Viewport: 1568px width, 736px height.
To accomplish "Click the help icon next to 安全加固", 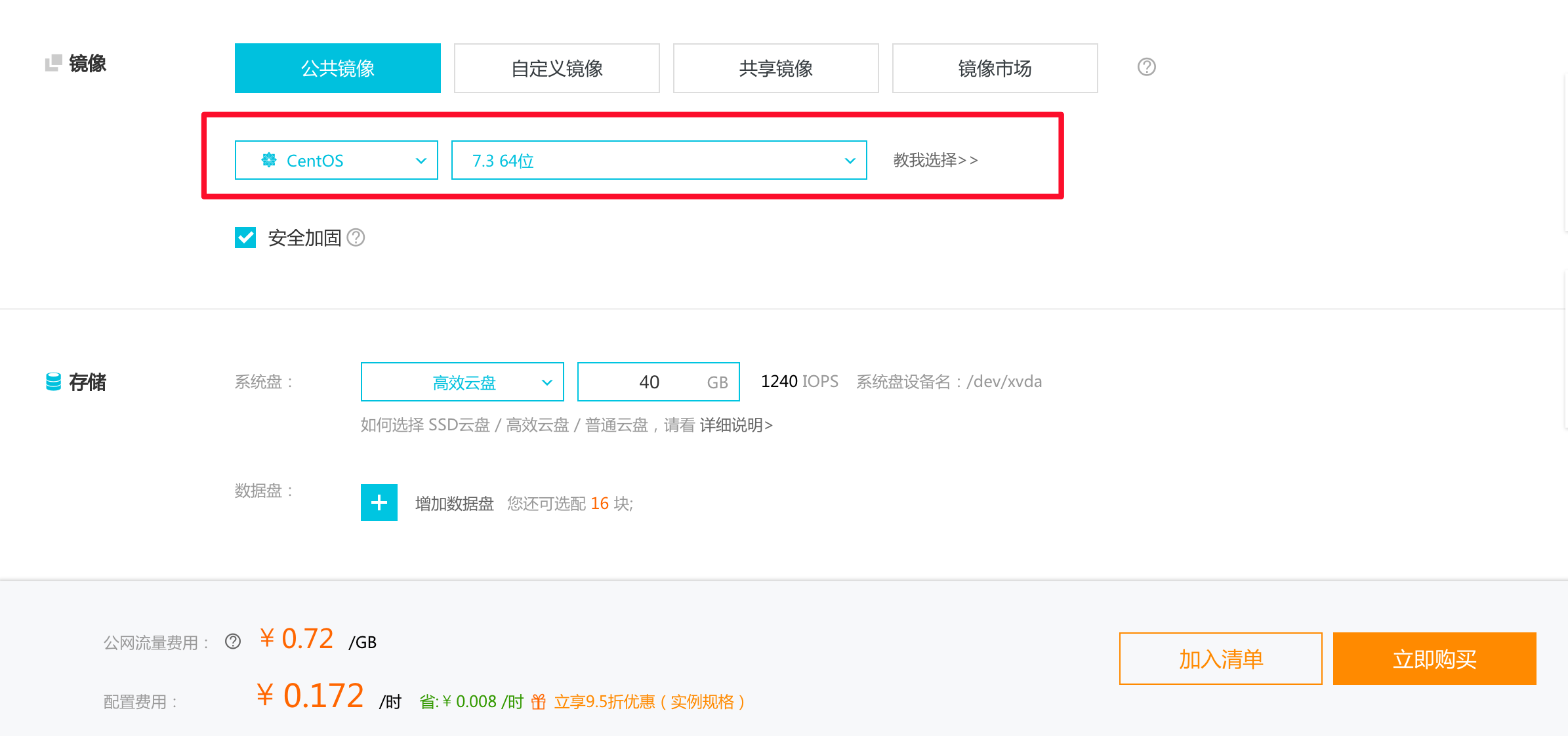I will [x=356, y=237].
